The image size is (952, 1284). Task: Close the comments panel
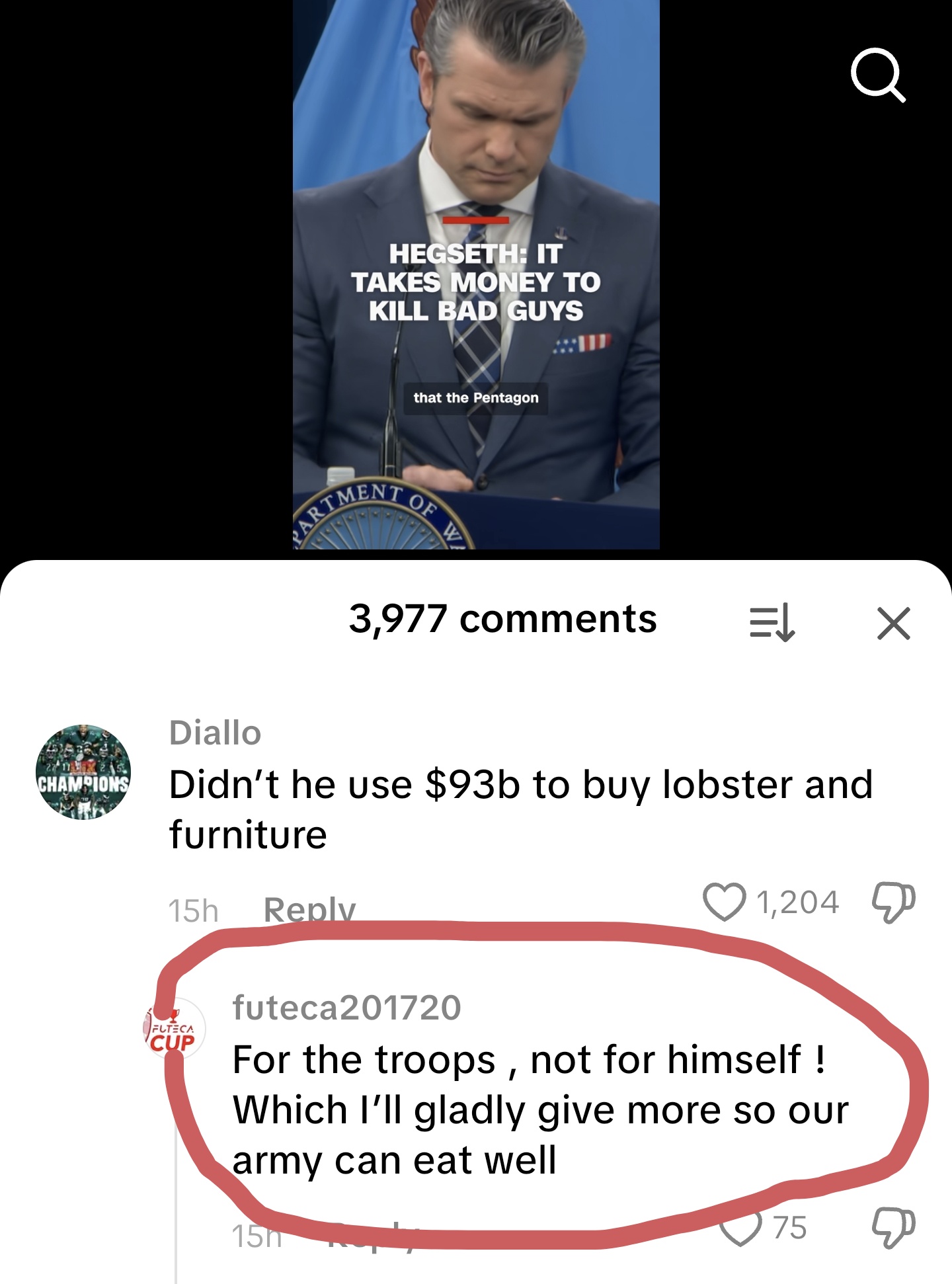[x=894, y=623]
